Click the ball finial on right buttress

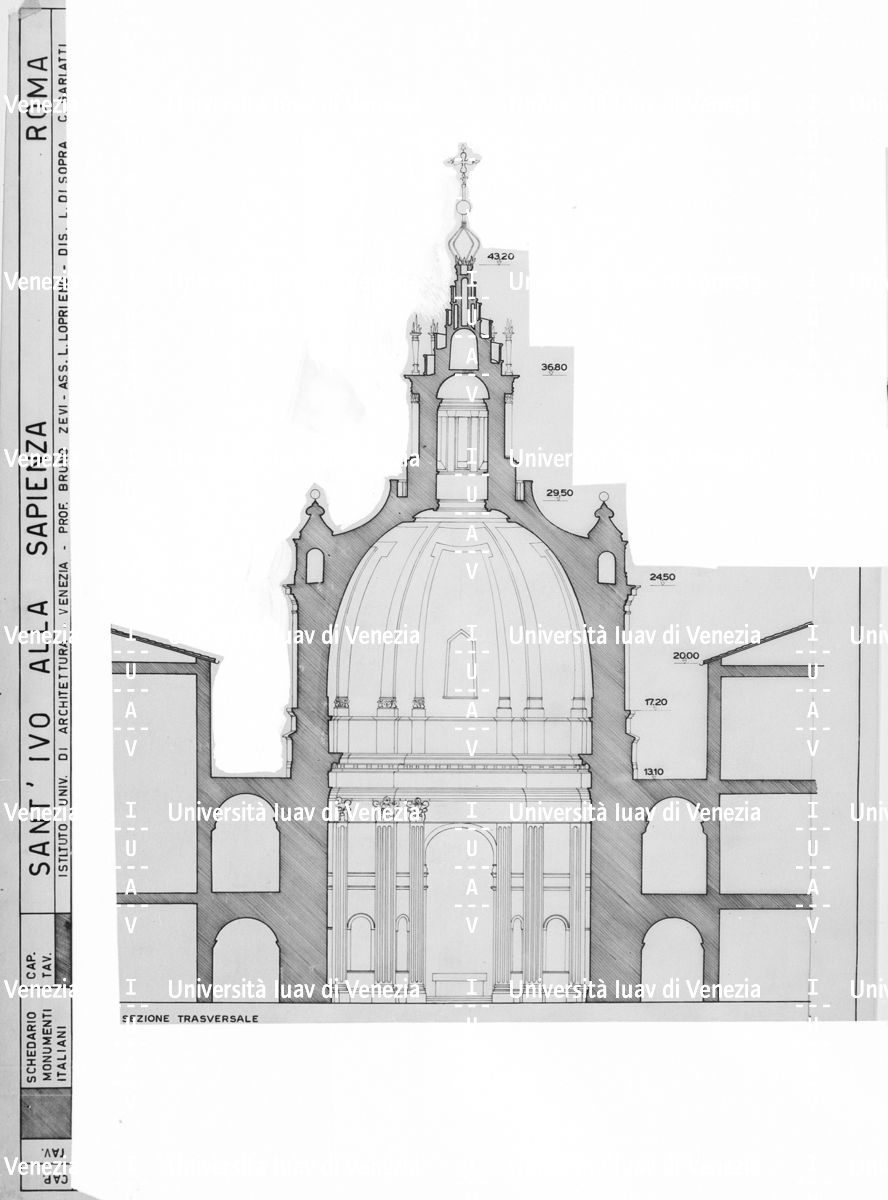603,496
